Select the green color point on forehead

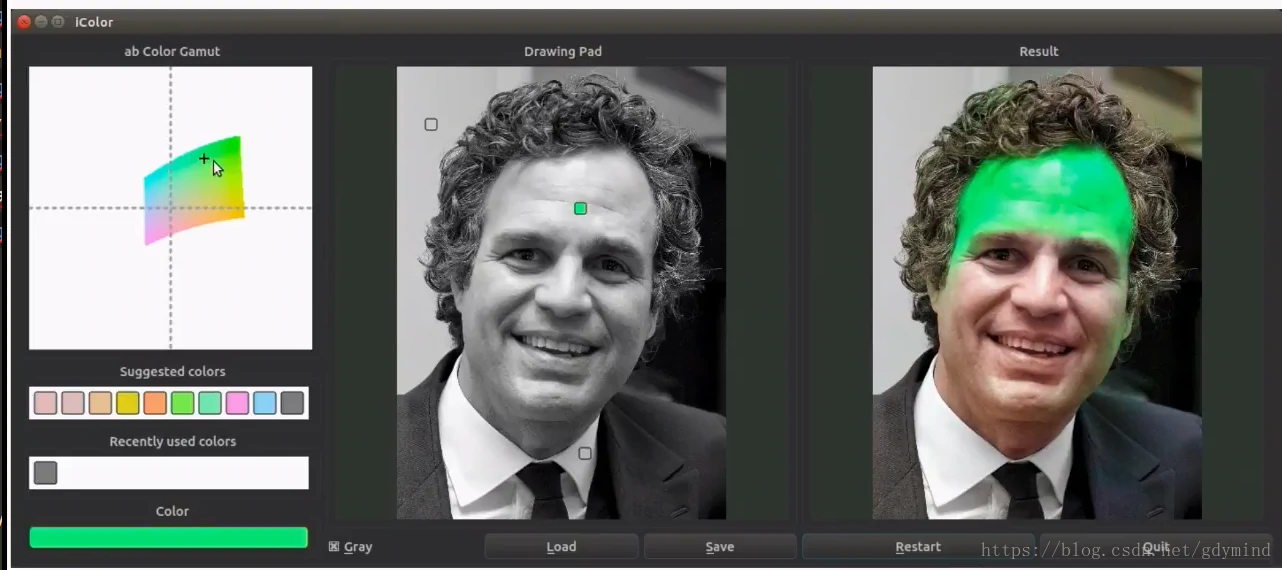click(580, 208)
